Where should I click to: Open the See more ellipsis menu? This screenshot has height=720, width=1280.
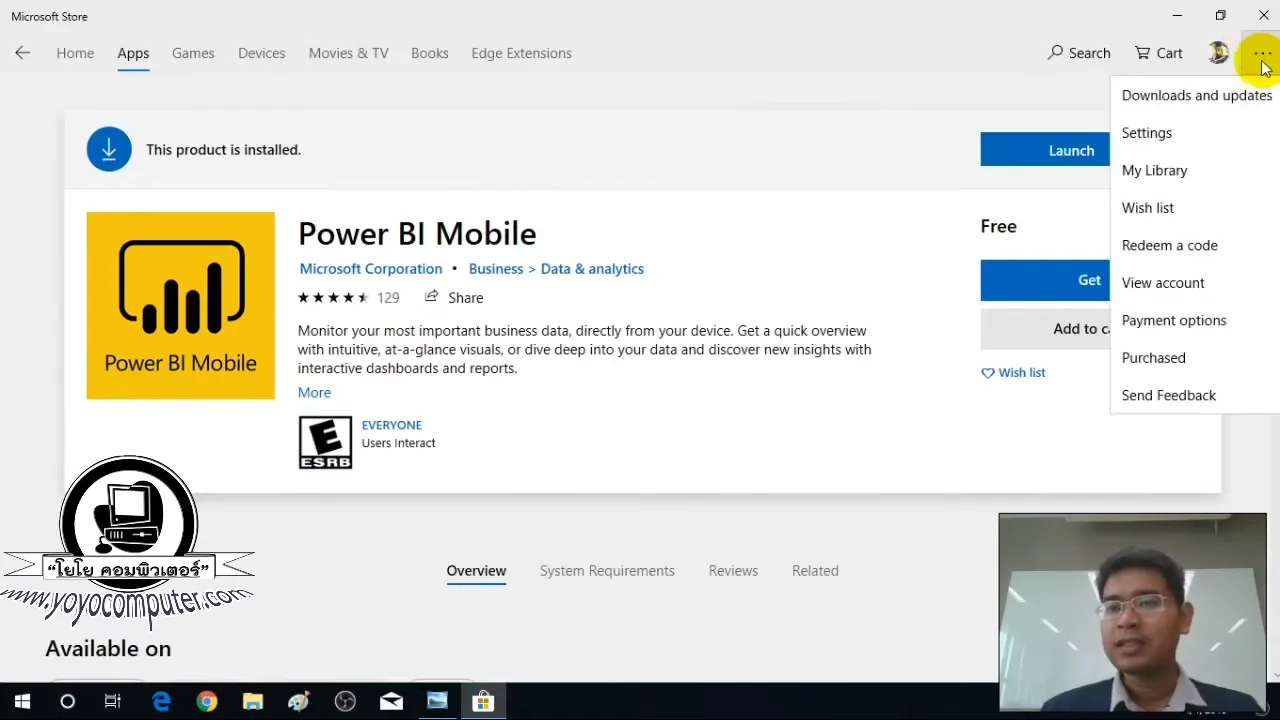(1262, 53)
